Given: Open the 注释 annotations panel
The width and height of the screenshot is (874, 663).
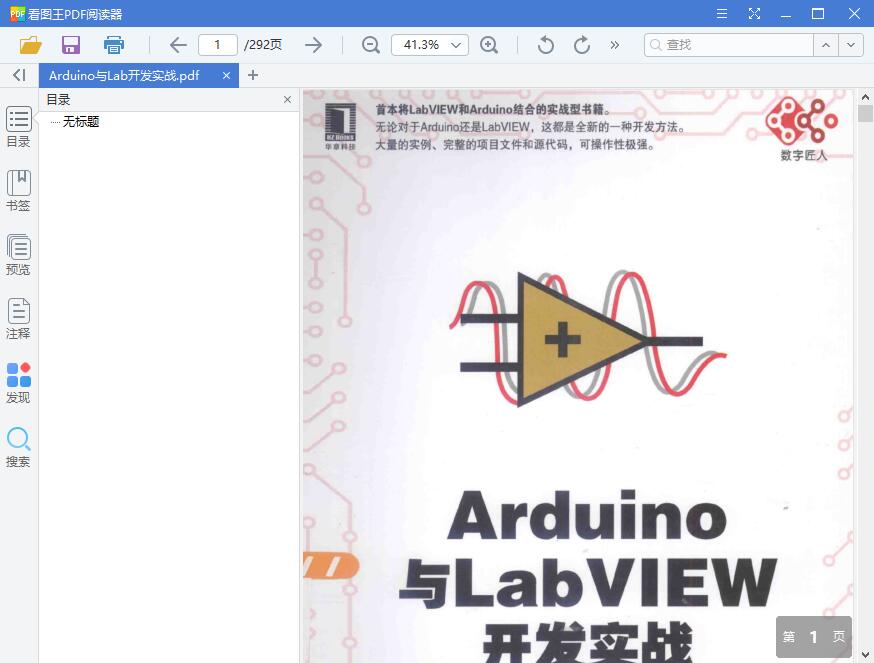Looking at the screenshot, I should 18,319.
